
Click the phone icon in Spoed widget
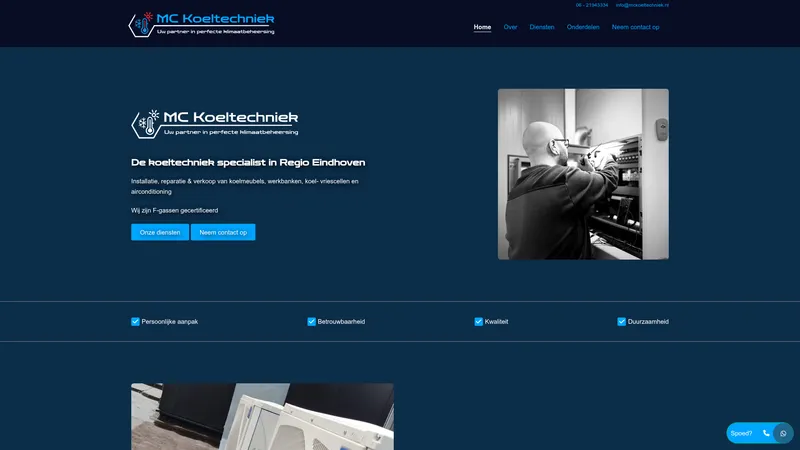(766, 433)
